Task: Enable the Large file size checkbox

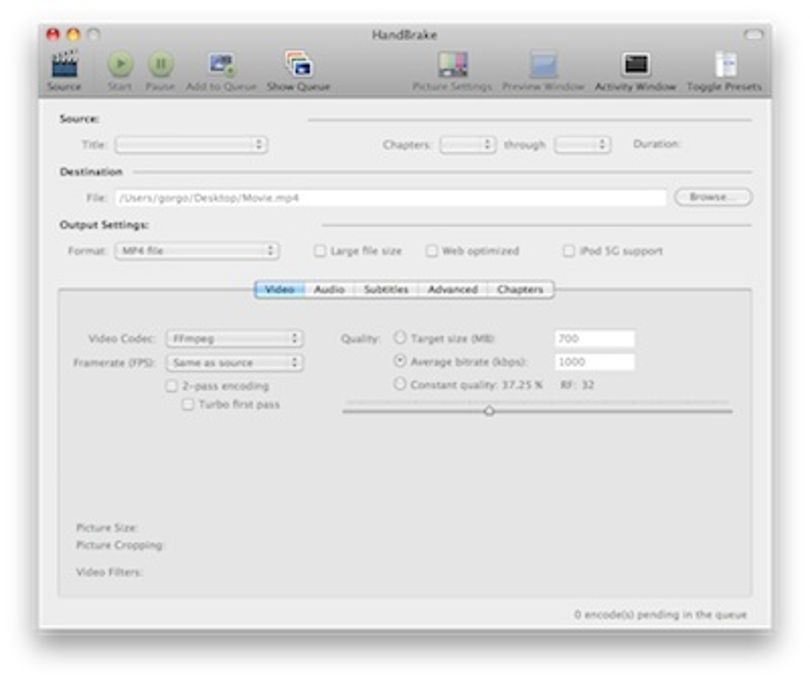Action: click(x=320, y=251)
